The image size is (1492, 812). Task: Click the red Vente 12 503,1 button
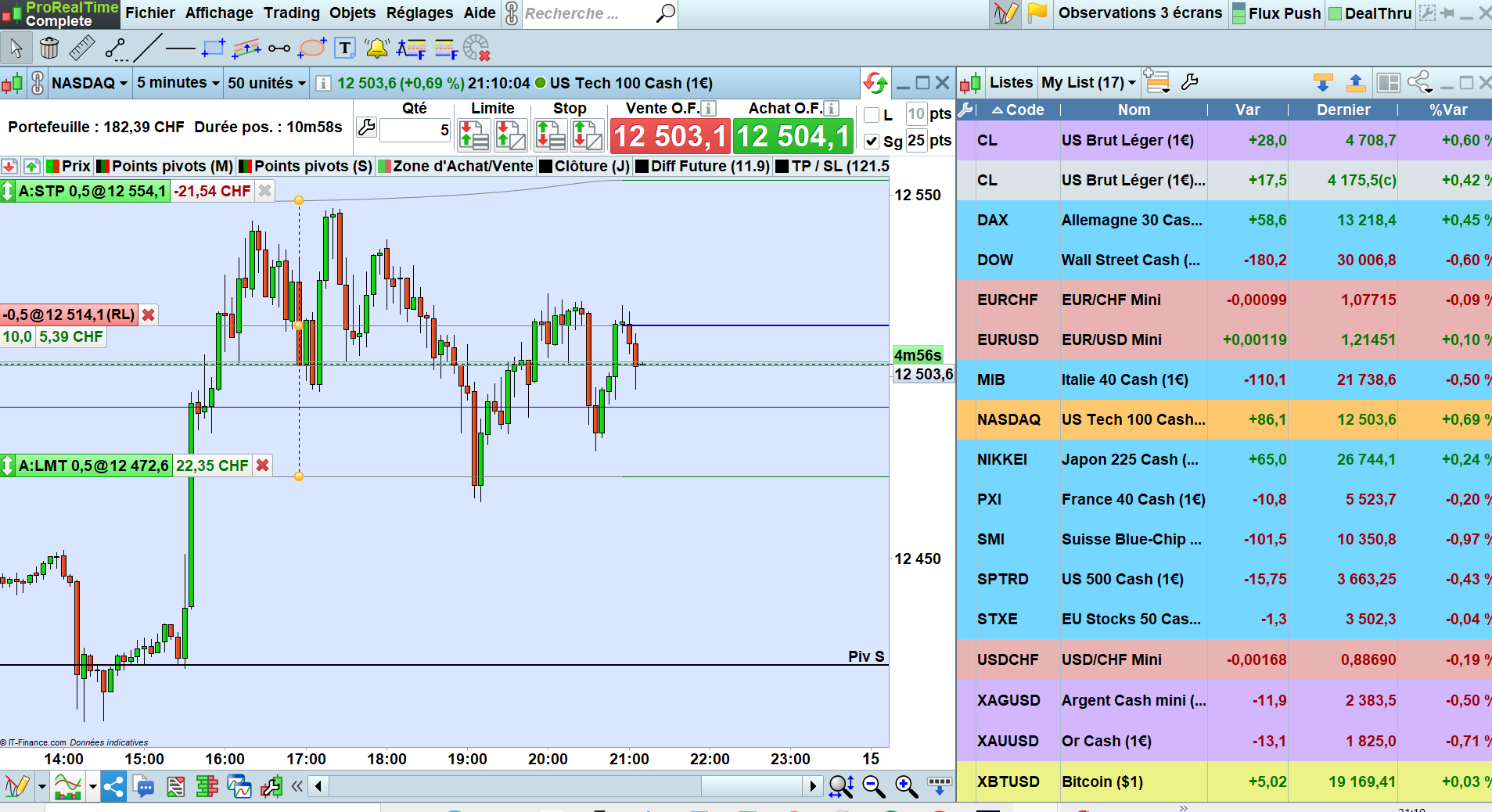coord(670,136)
